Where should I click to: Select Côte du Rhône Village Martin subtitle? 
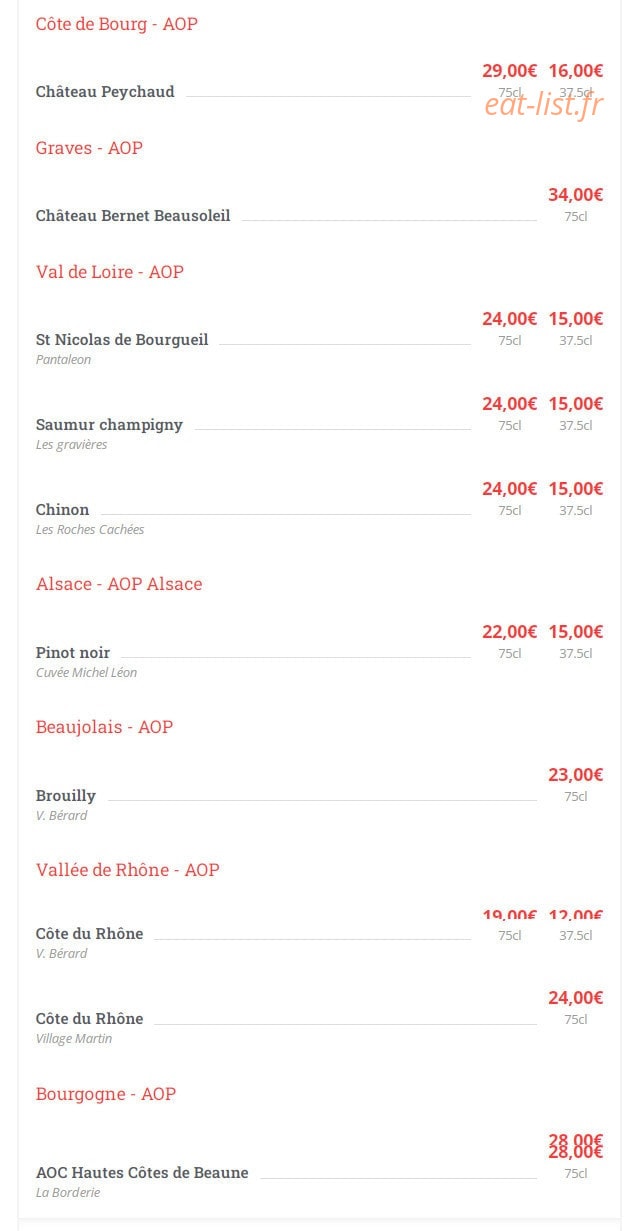74,1039
